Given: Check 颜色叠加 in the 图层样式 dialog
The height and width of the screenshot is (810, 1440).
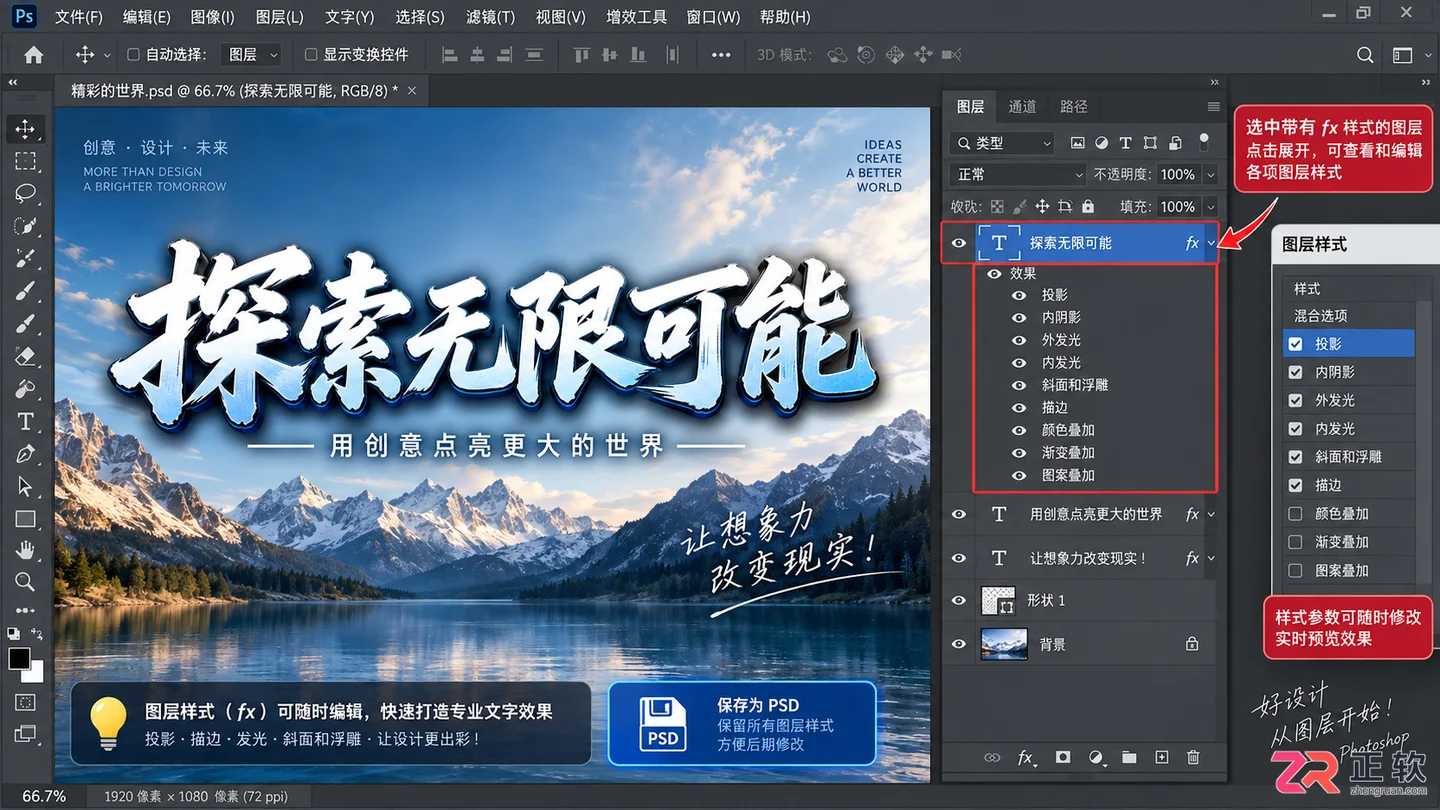Looking at the screenshot, I should click(x=1296, y=514).
